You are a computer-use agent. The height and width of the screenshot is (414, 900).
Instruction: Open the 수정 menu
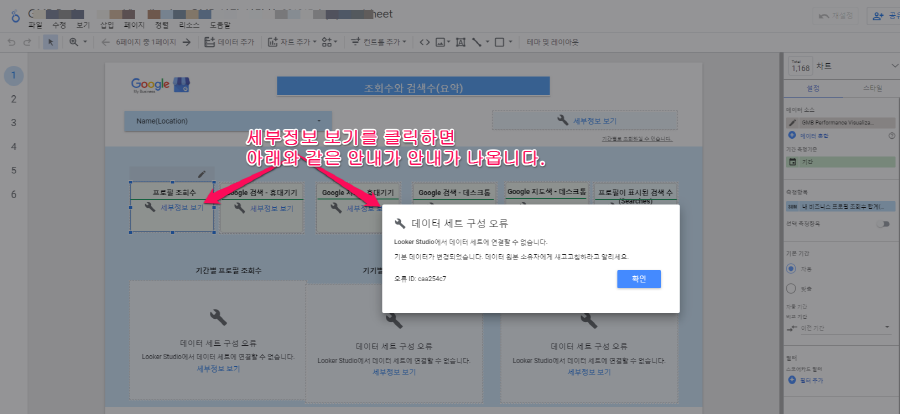tap(59, 25)
